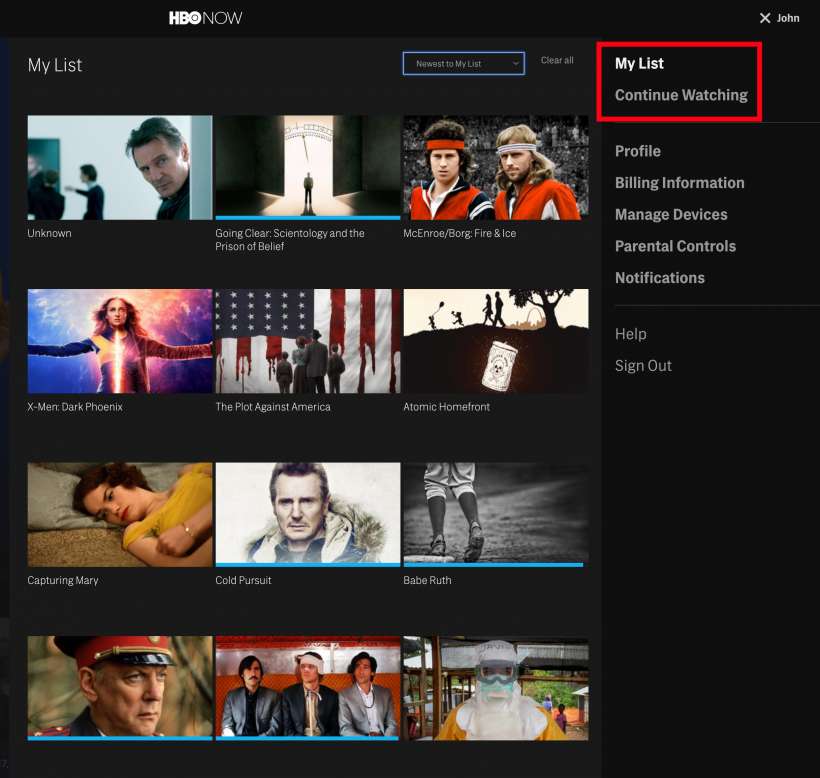Screen dimensions: 820x778
Task: Click the X-Men: Dark Phoenix title text
Action: (x=75, y=407)
